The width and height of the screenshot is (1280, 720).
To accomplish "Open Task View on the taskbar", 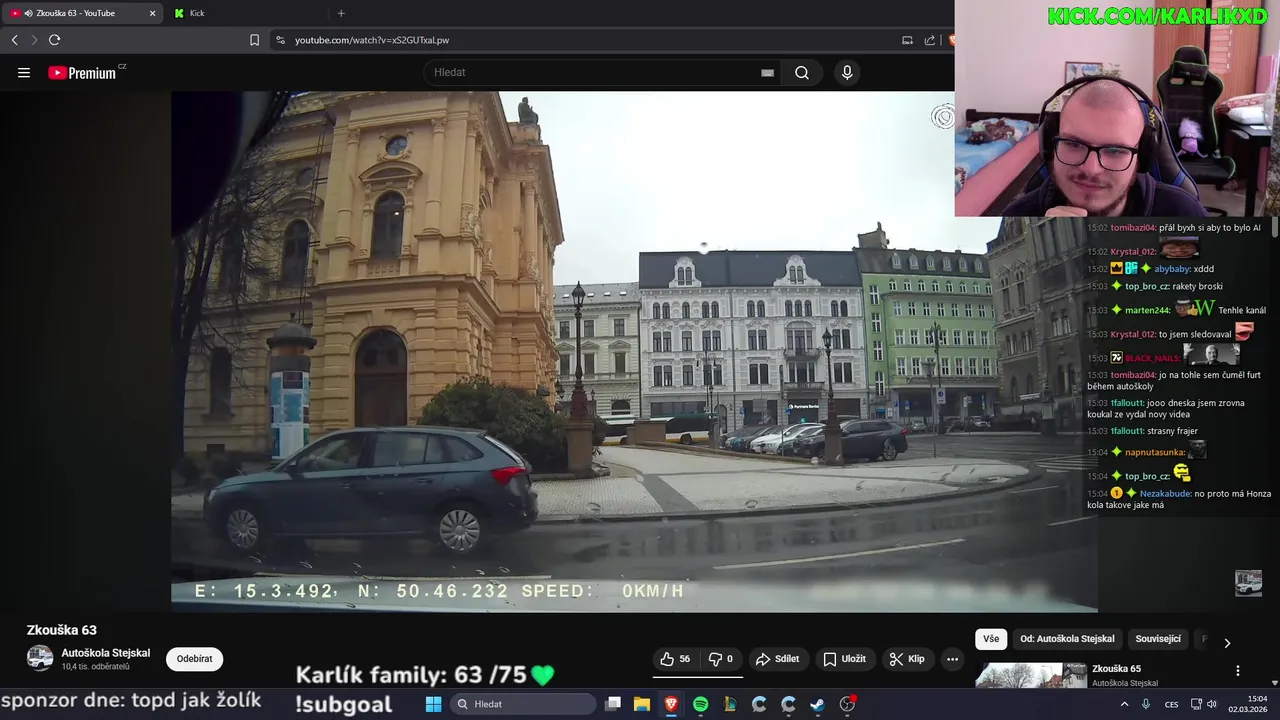I will (x=613, y=704).
